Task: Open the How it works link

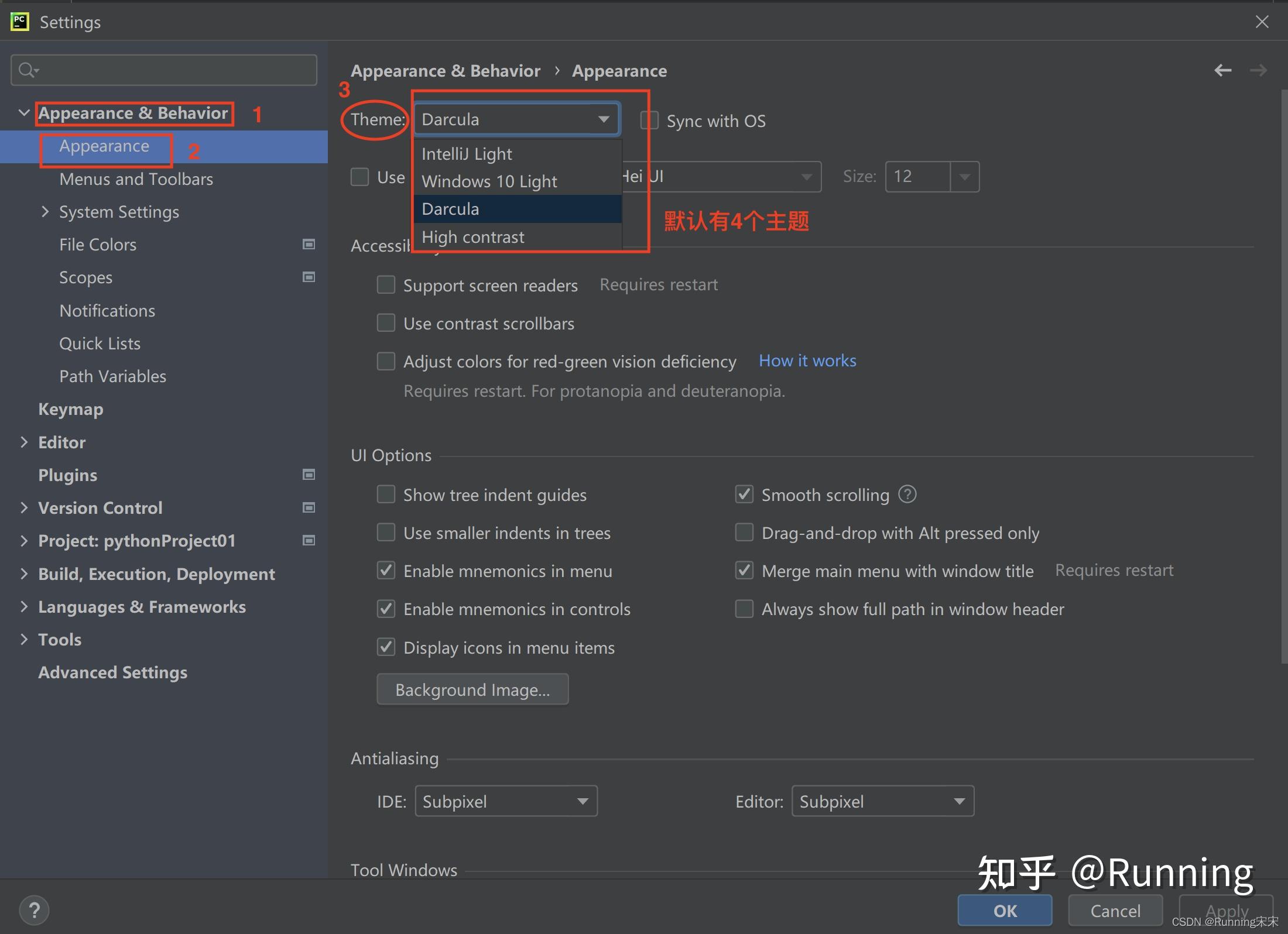Action: point(807,360)
